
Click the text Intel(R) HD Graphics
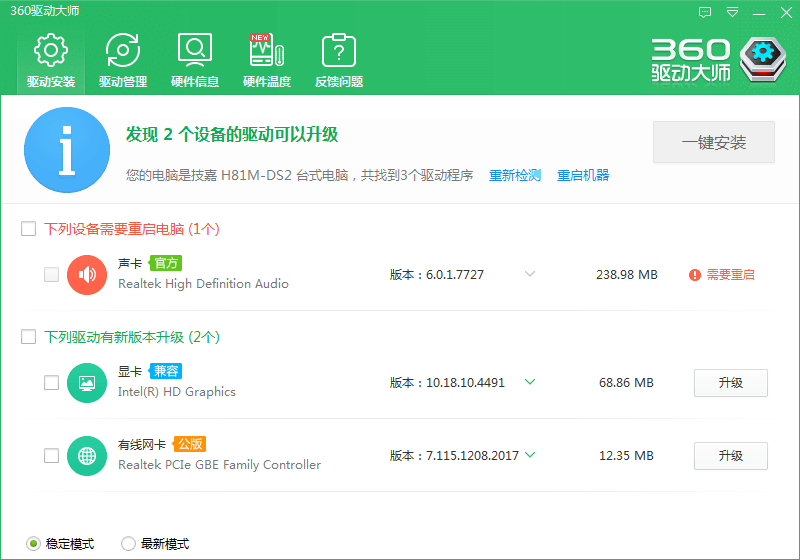coord(177,392)
